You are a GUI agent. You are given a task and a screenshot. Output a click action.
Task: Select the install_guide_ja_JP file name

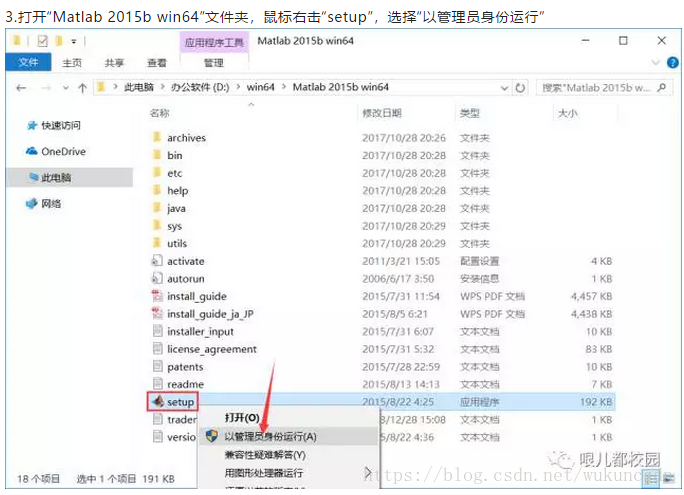pos(210,314)
